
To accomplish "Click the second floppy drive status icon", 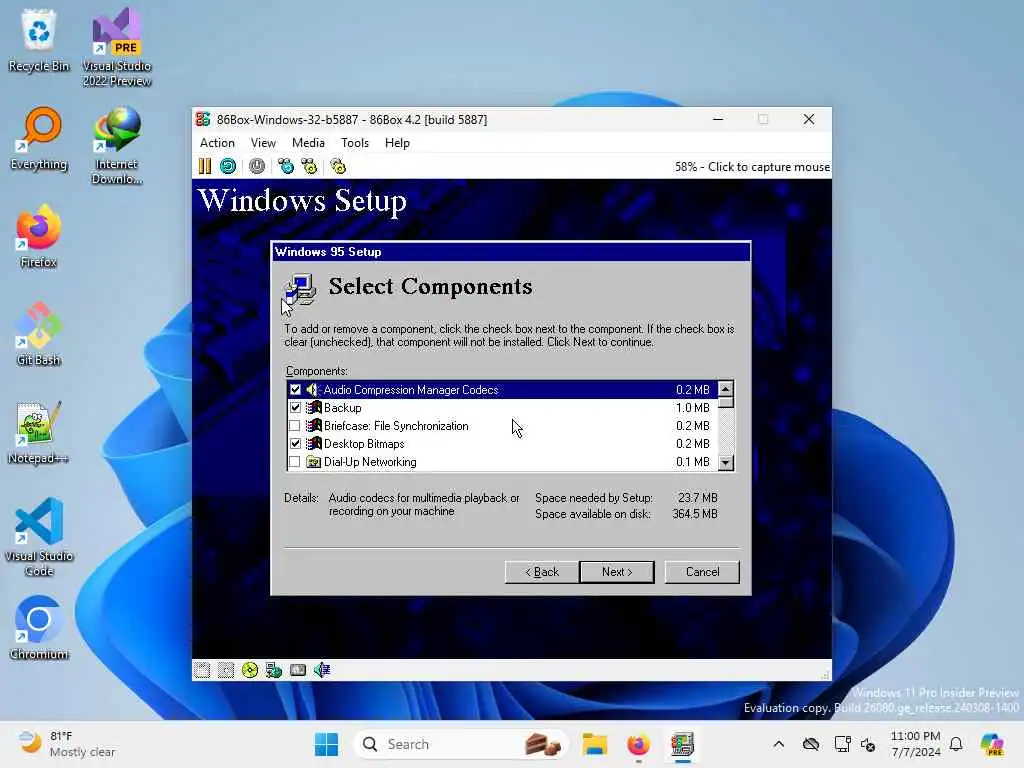I will (226, 670).
